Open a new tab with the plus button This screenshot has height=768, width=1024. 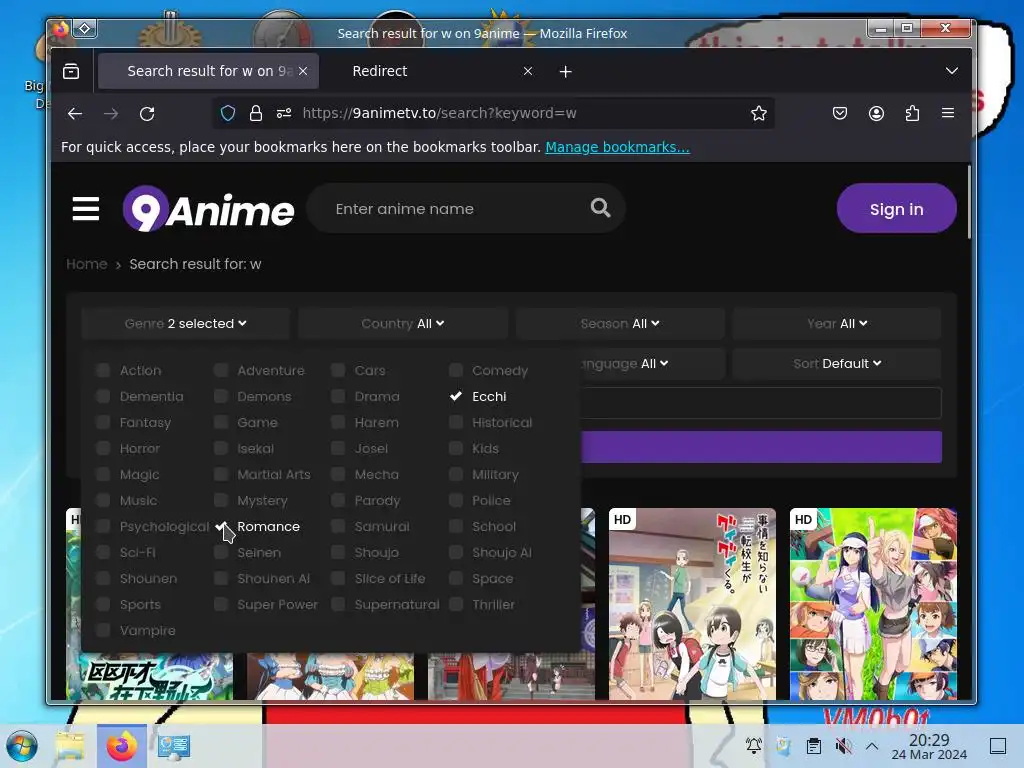(566, 71)
